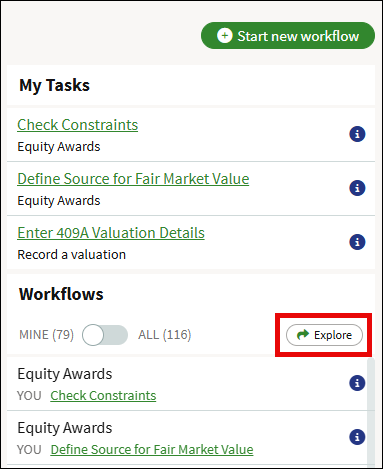383x469 pixels.
Task: Open Check Constraints link under Workflows
Action: tap(103, 396)
